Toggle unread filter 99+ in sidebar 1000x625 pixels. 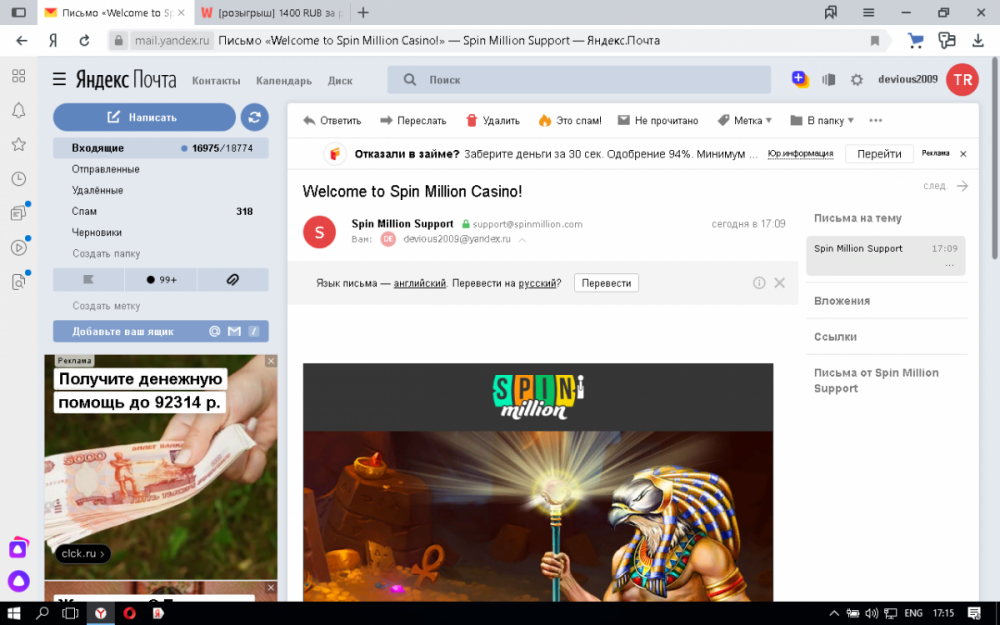[x=160, y=280]
